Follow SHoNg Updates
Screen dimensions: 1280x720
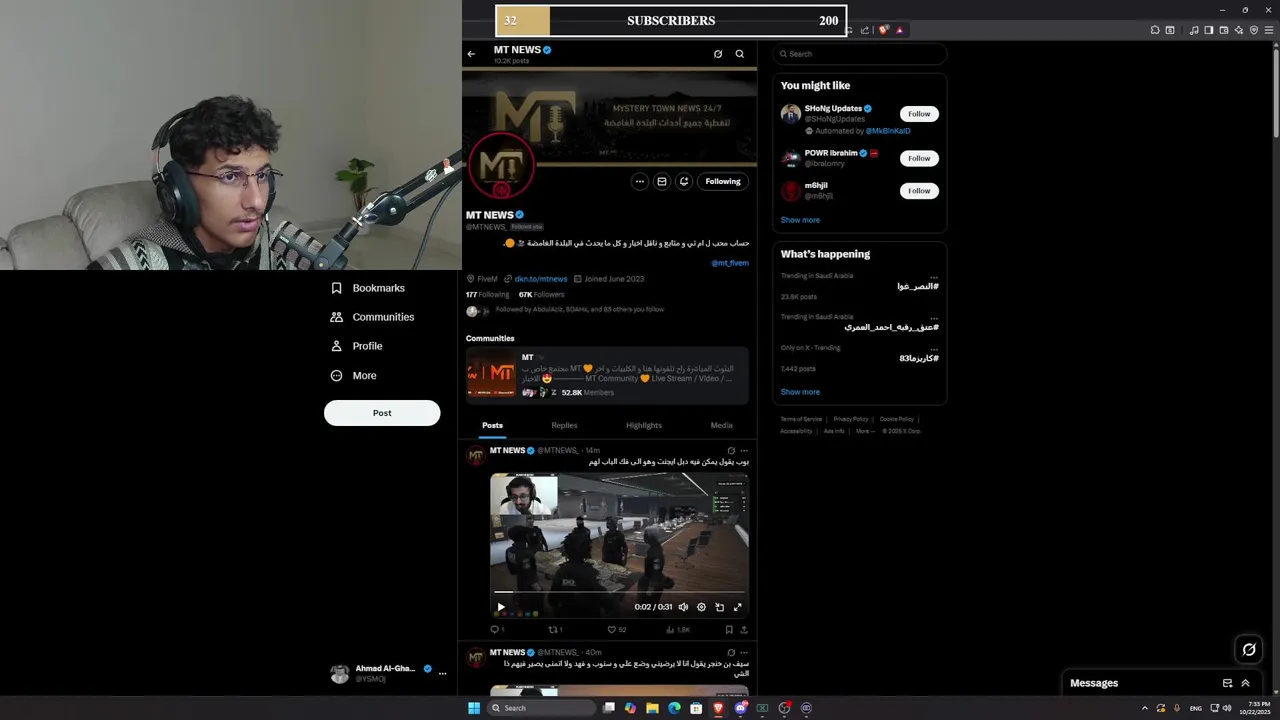[919, 114]
